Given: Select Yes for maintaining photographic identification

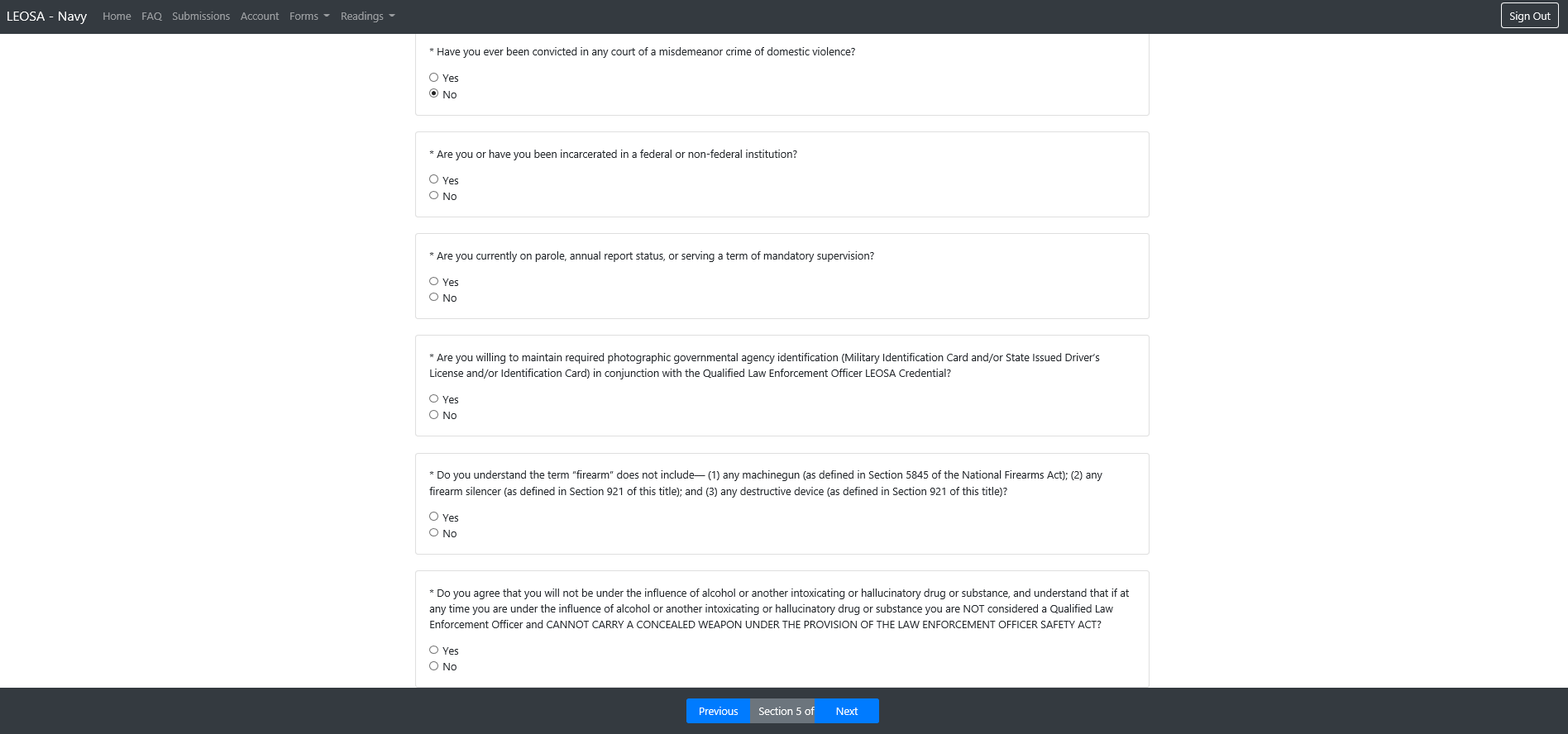Looking at the screenshot, I should point(433,399).
